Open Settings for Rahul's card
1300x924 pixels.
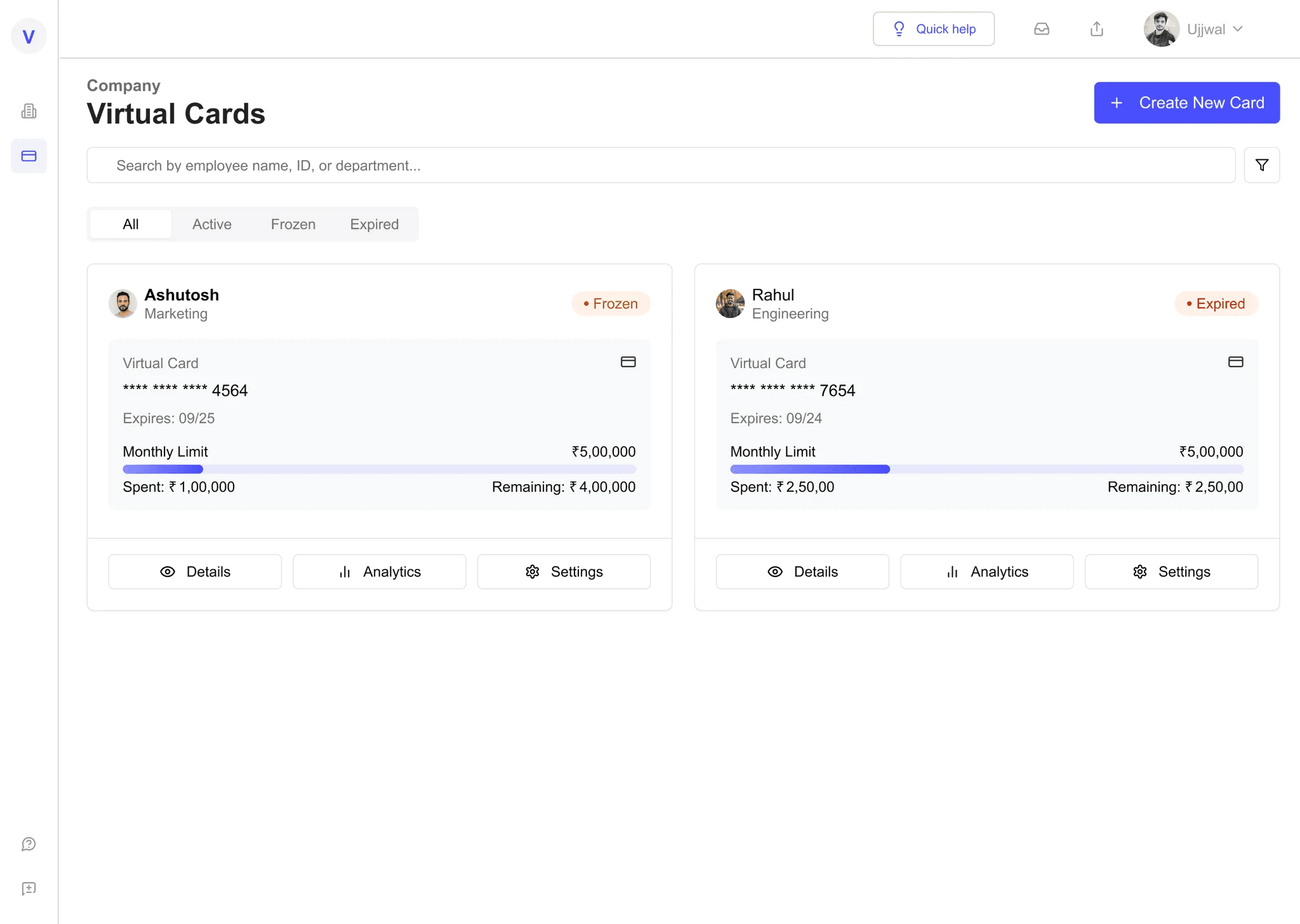(1172, 572)
